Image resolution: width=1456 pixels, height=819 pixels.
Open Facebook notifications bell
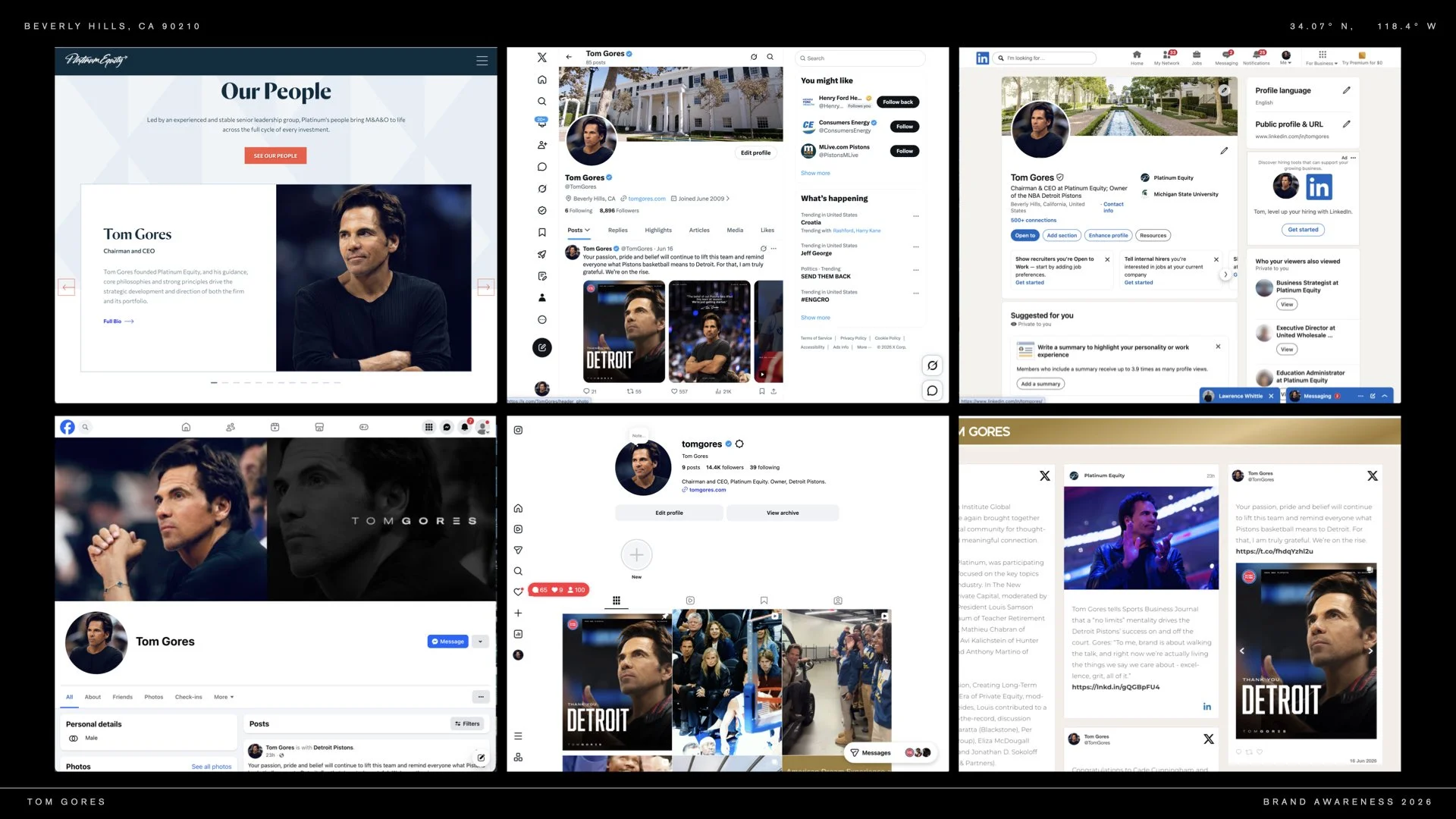[x=465, y=427]
